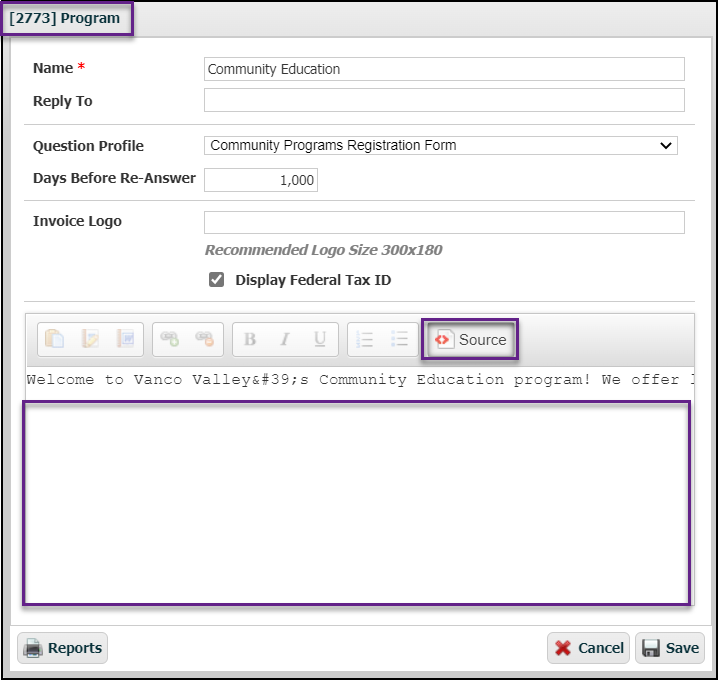
Task: Toggle Source view in editor
Action: [x=470, y=339]
